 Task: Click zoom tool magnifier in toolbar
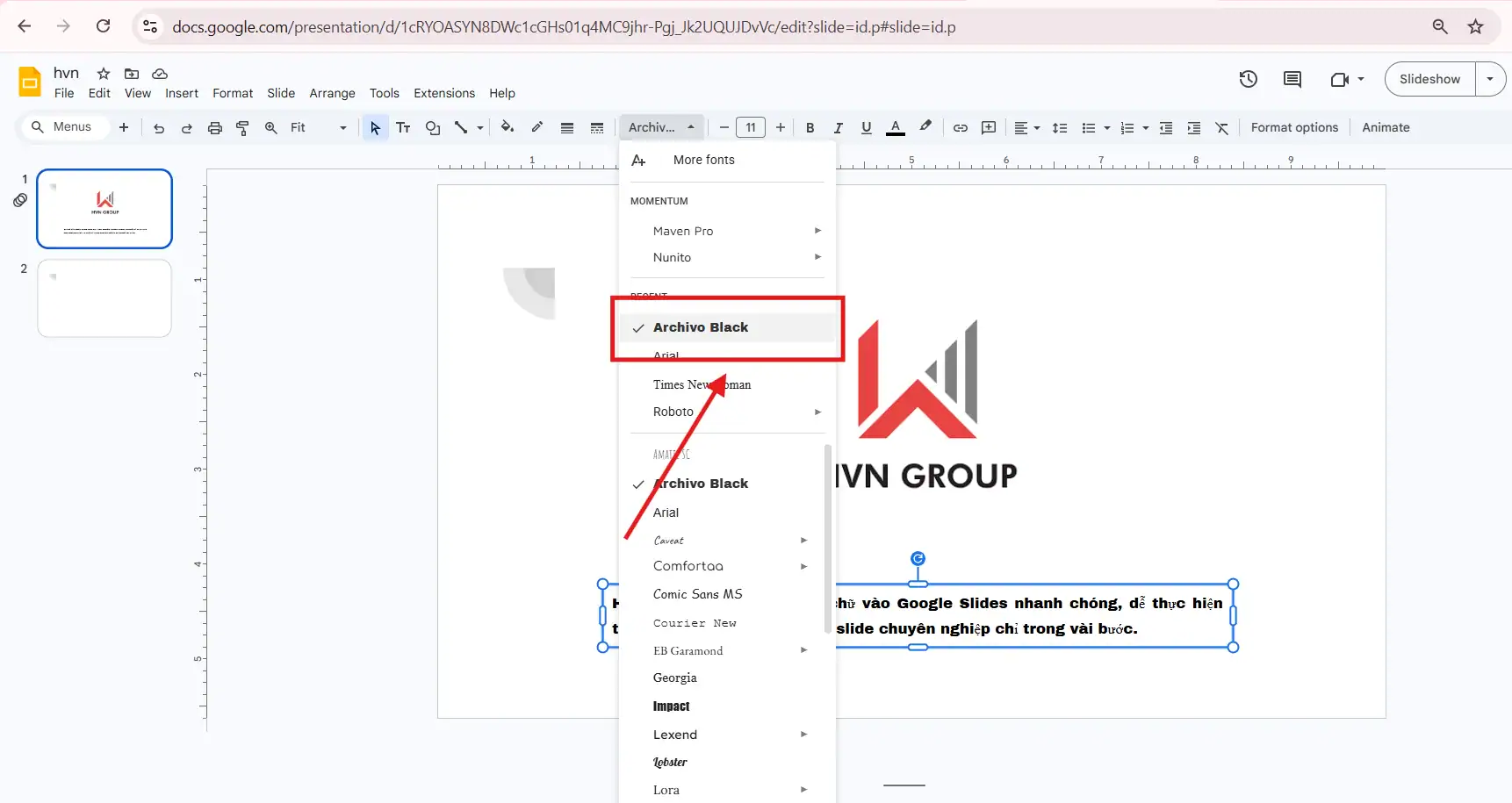point(270,128)
